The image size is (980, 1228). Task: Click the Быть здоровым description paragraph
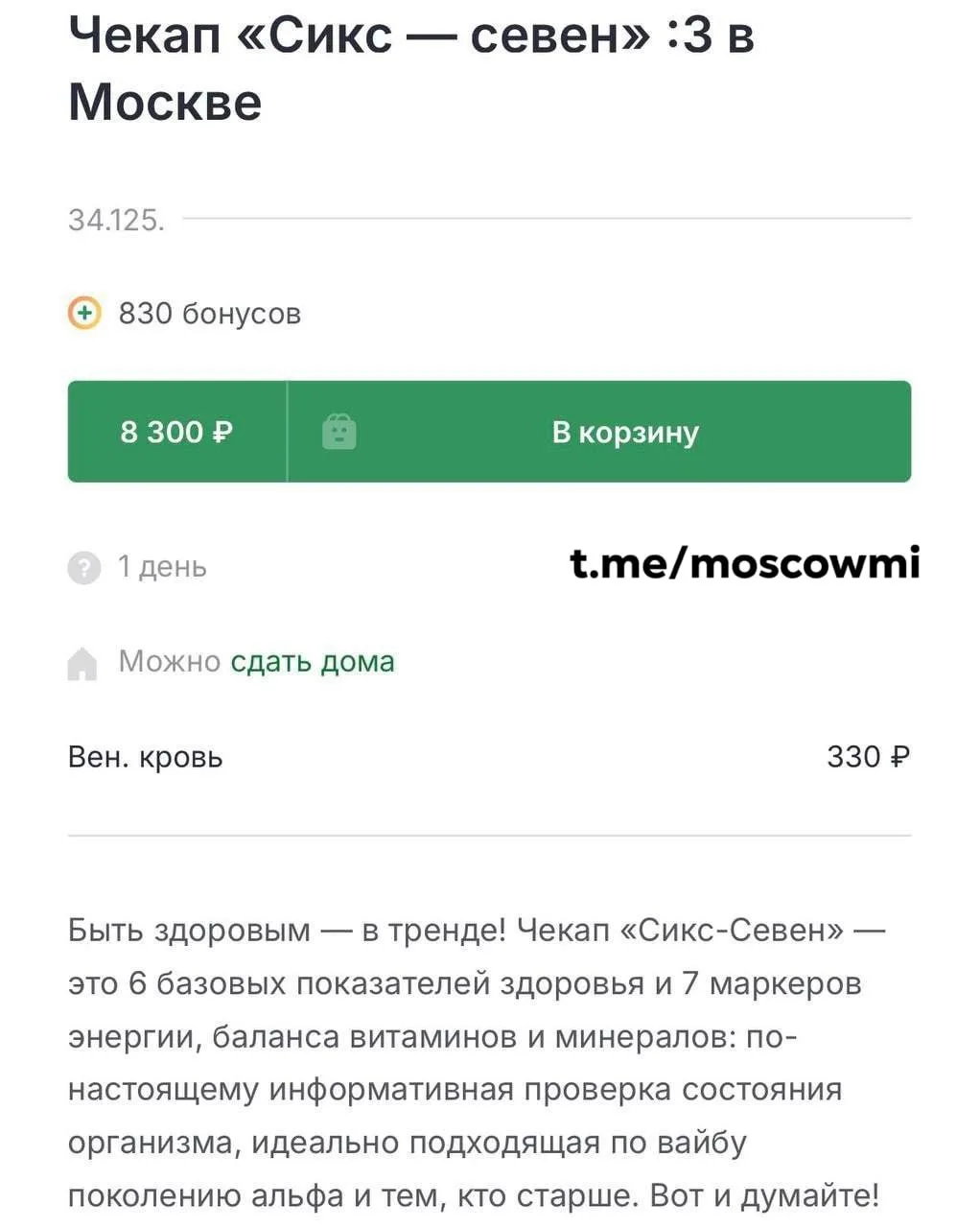477,1063
